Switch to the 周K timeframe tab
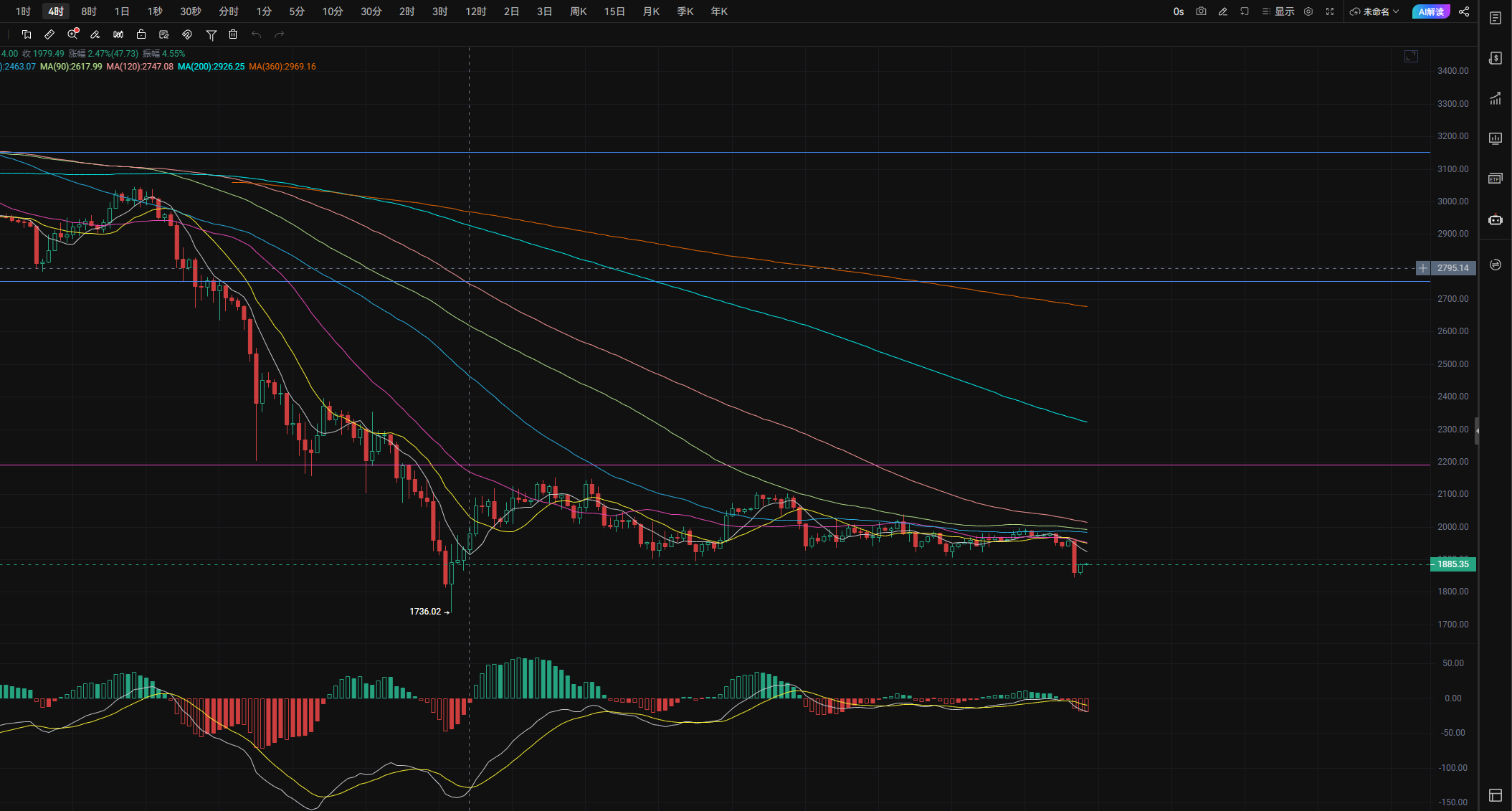Image resolution: width=1512 pixels, height=811 pixels. [578, 11]
